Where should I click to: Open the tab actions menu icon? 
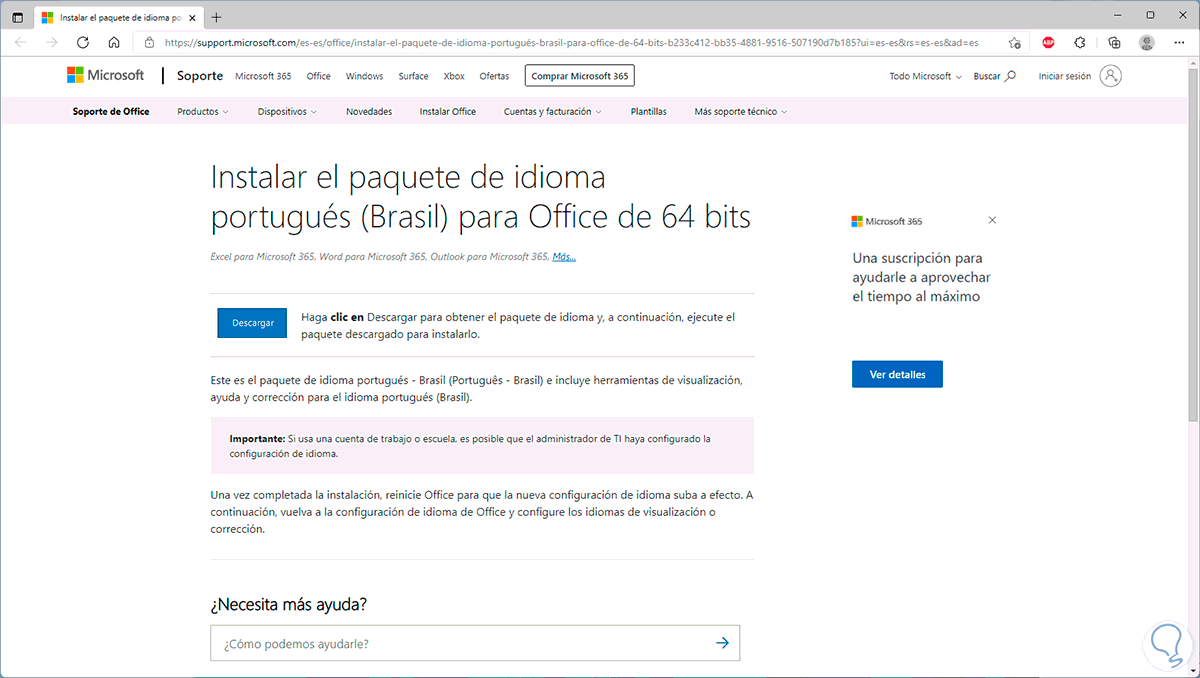(17, 17)
